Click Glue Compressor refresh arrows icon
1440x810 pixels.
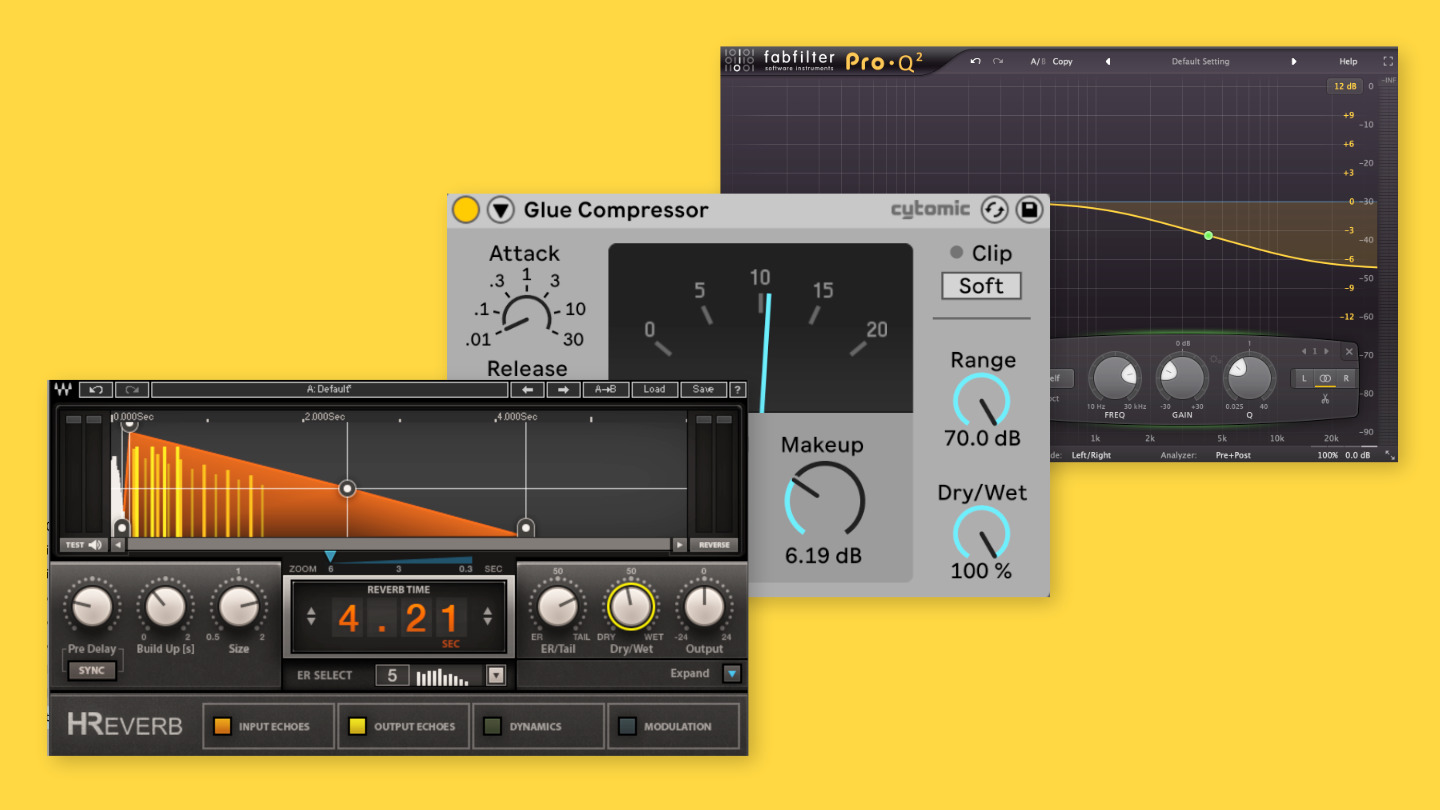point(994,210)
